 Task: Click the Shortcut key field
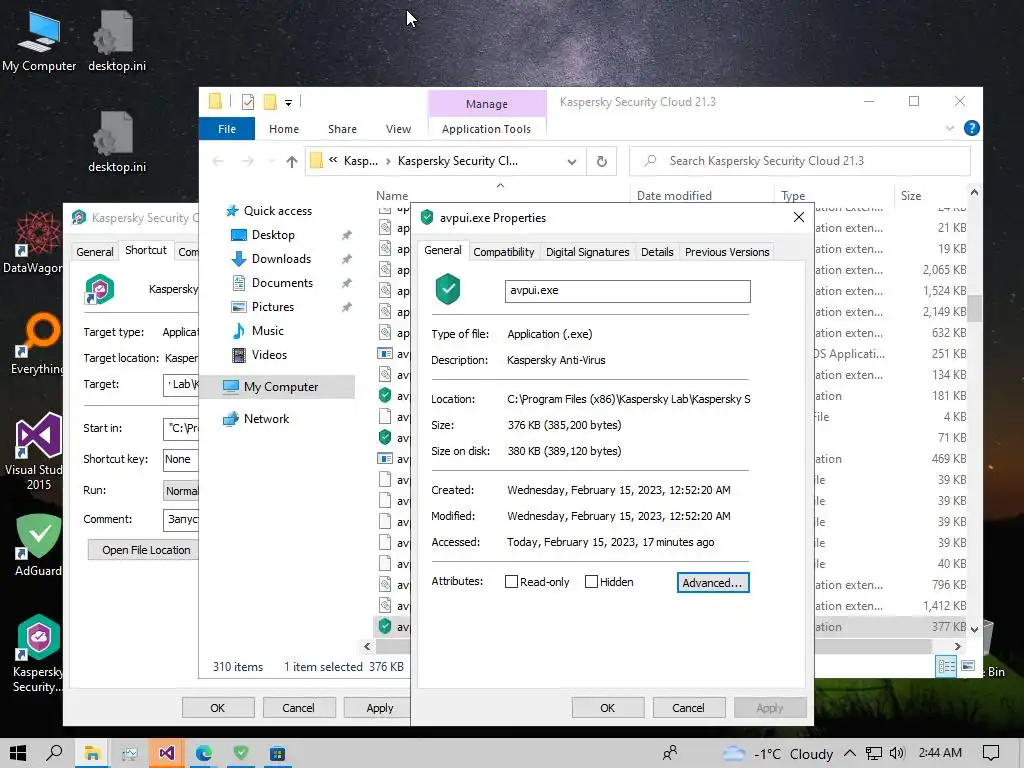tap(181, 459)
